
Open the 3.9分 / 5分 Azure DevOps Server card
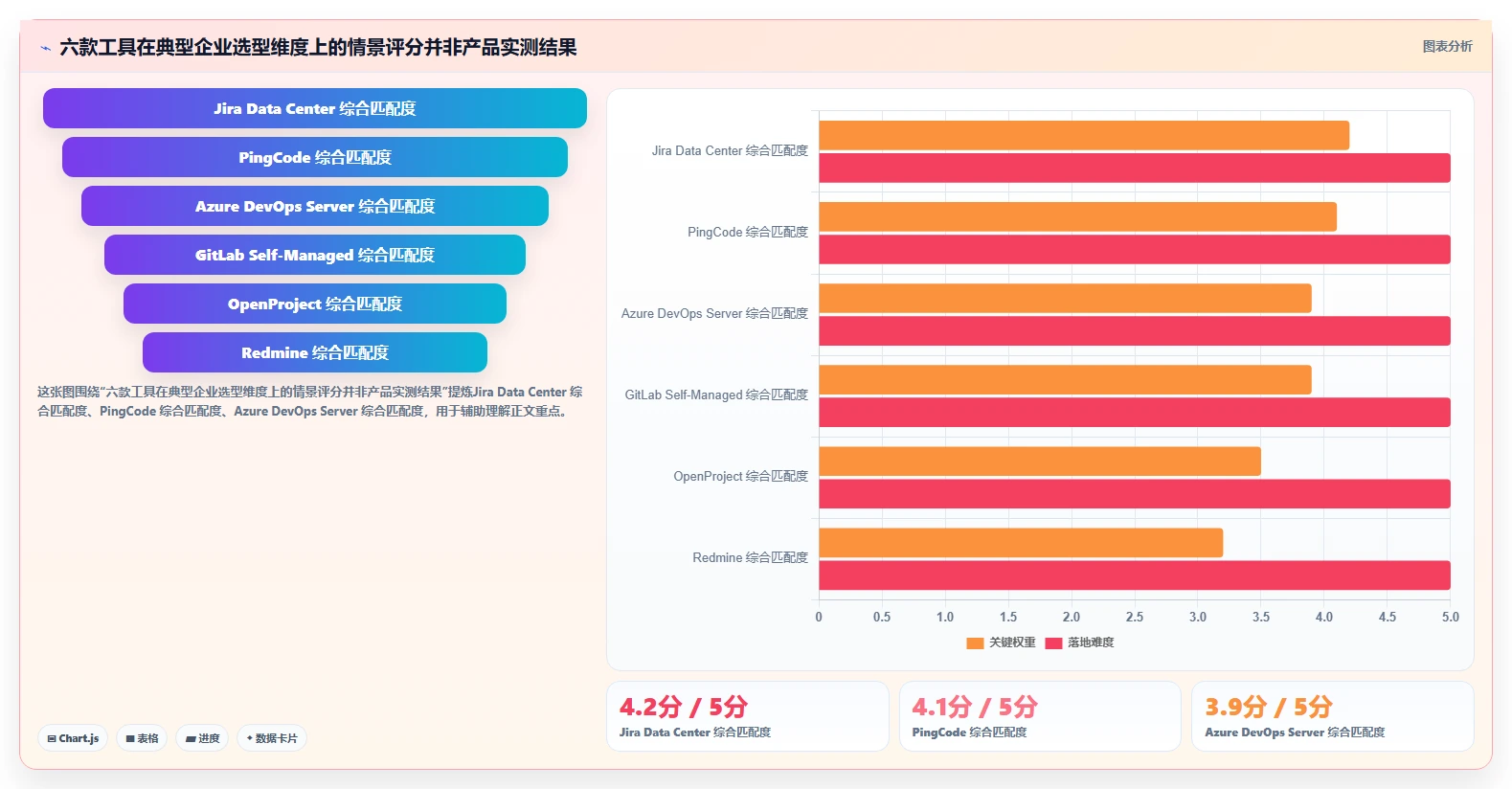[x=1332, y=716]
